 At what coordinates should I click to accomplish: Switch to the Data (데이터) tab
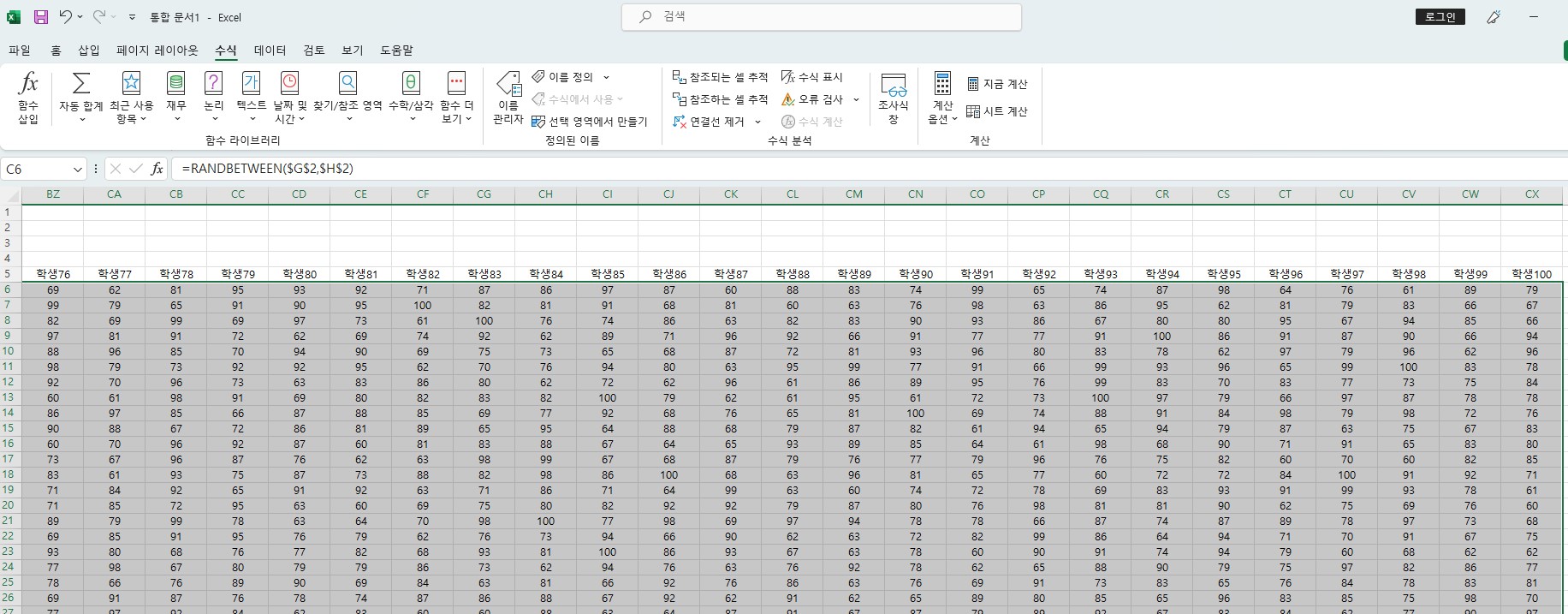tap(270, 51)
